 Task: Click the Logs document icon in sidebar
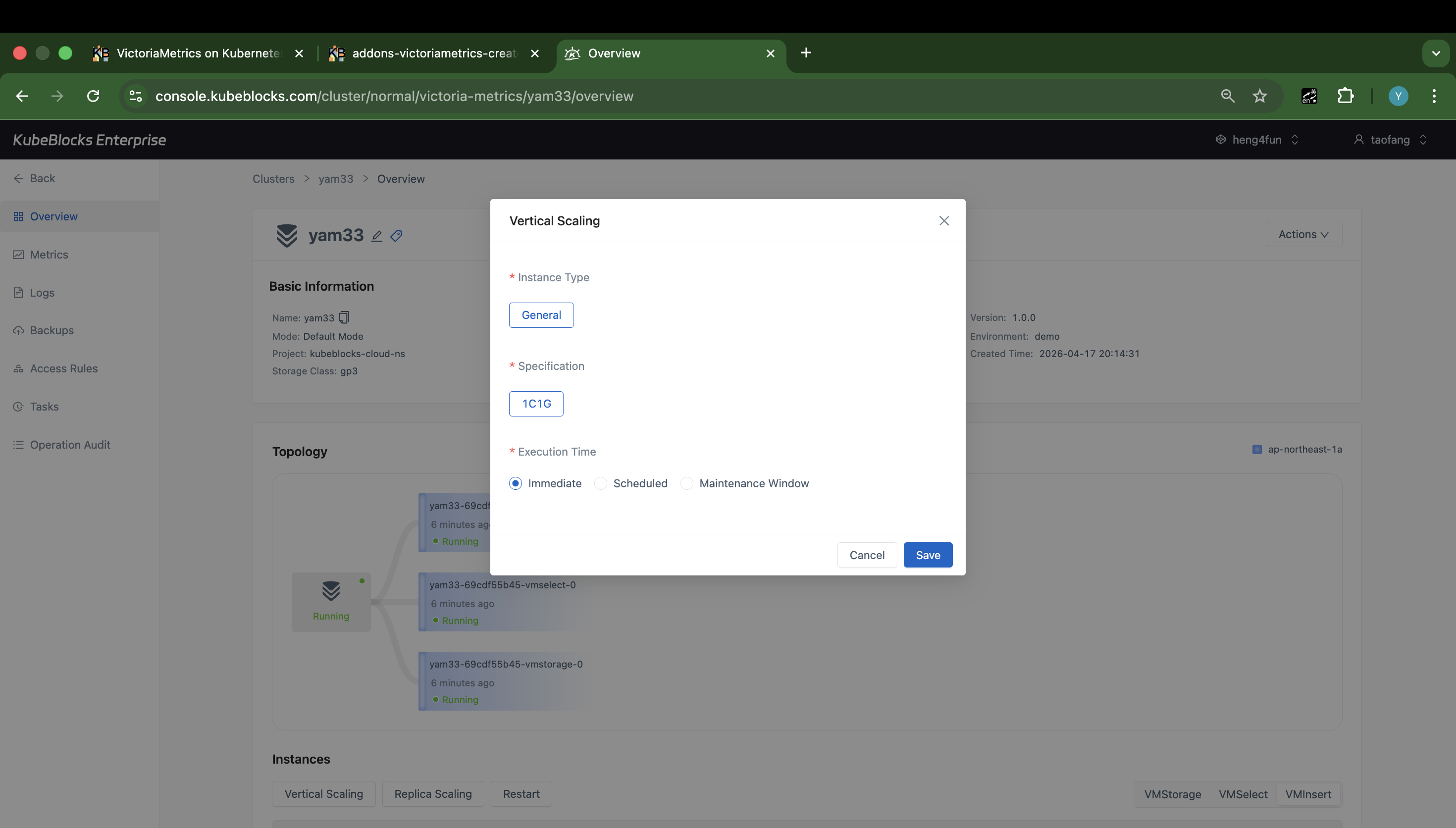18,293
